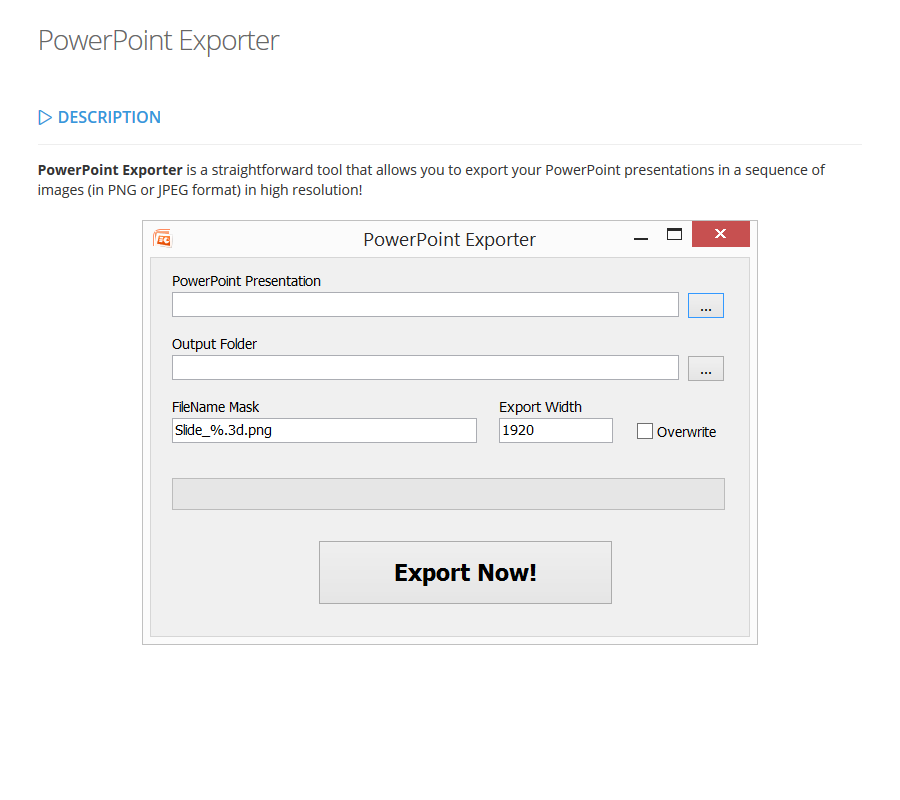The width and height of the screenshot is (900, 800).
Task: Start export with Export Now! button
Action: click(x=465, y=572)
